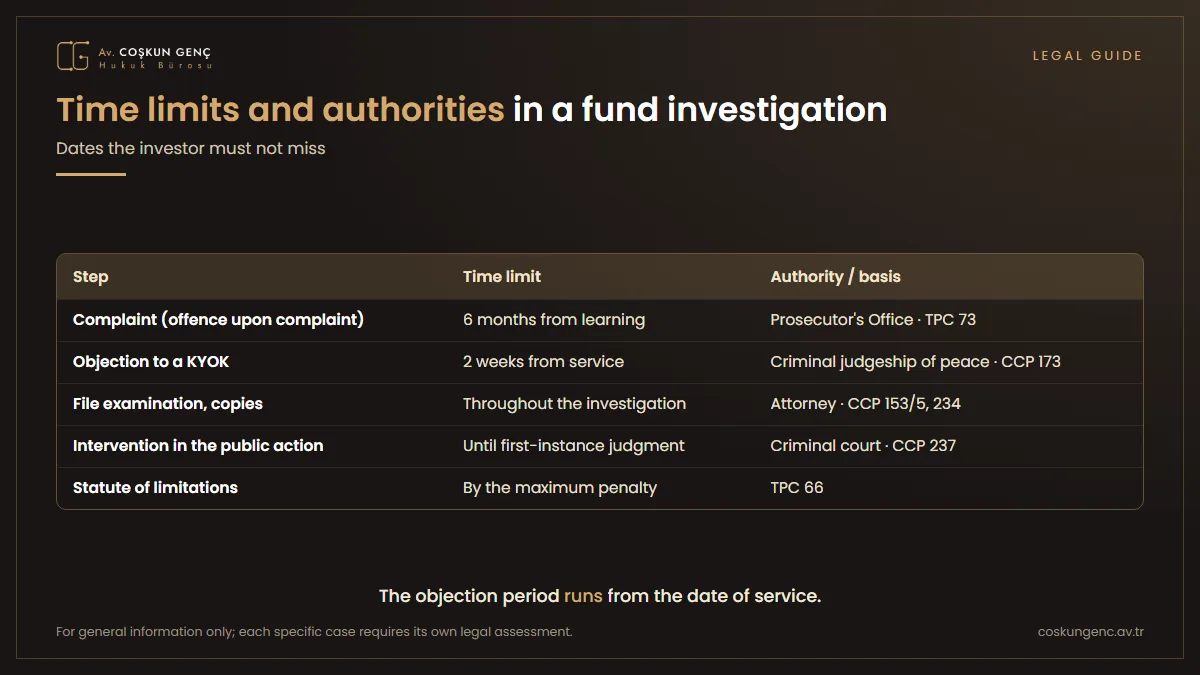
Task: Click the 'TPC 66' cell
Action: pyautogui.click(x=797, y=488)
